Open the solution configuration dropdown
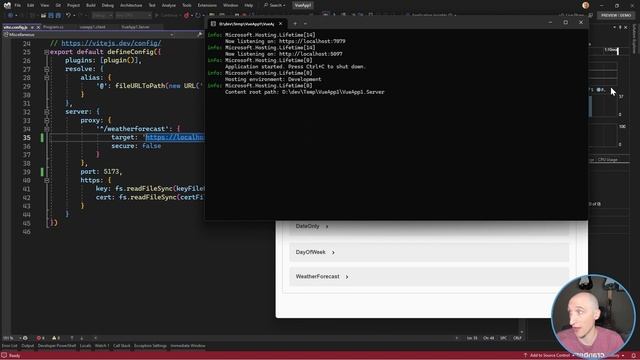This screenshot has width=640, height=360. [102, 16]
